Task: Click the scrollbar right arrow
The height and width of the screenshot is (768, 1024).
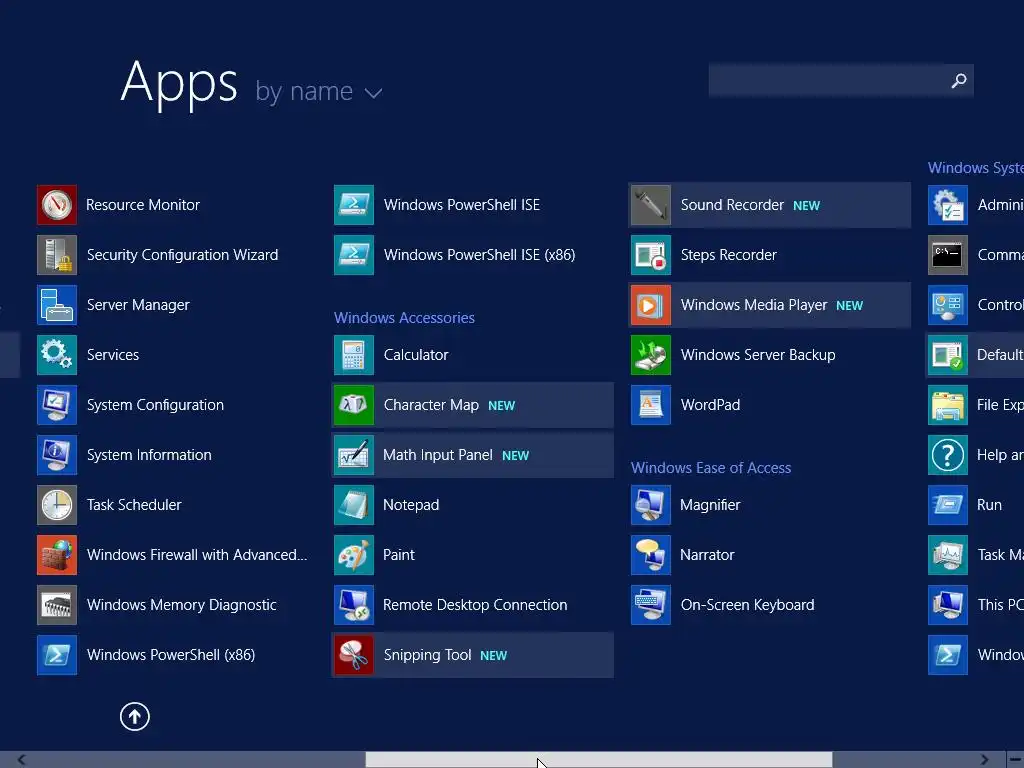Action: (984, 760)
